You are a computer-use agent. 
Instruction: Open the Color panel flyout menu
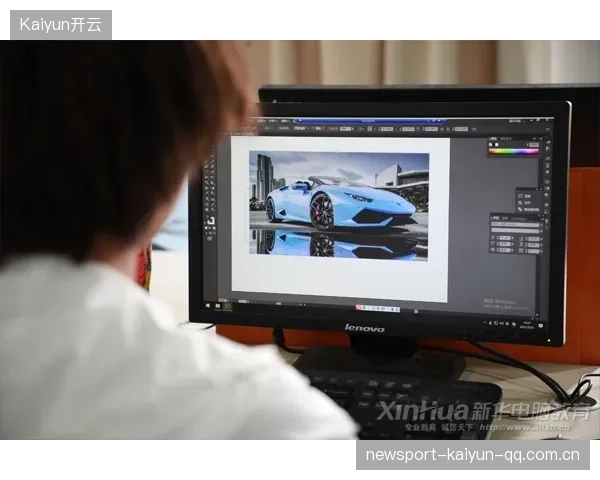540,139
